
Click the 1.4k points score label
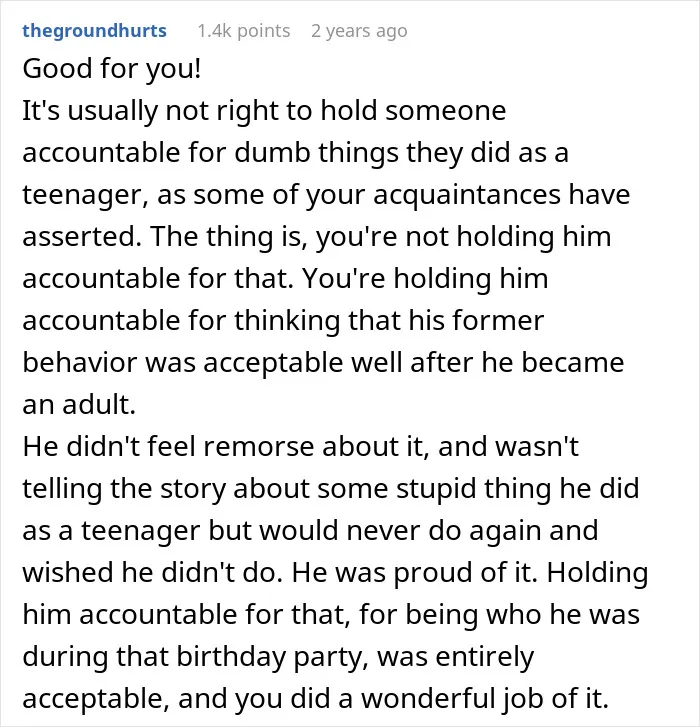point(244,31)
